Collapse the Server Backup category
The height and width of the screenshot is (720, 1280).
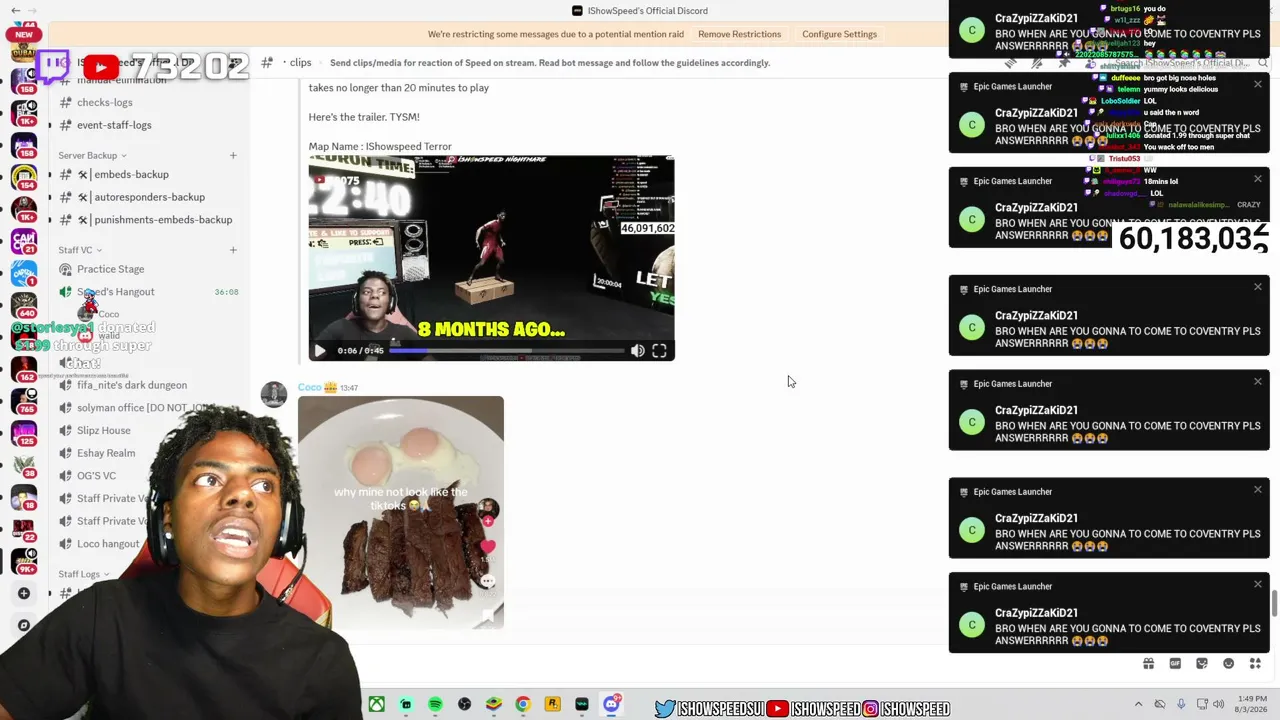click(92, 156)
